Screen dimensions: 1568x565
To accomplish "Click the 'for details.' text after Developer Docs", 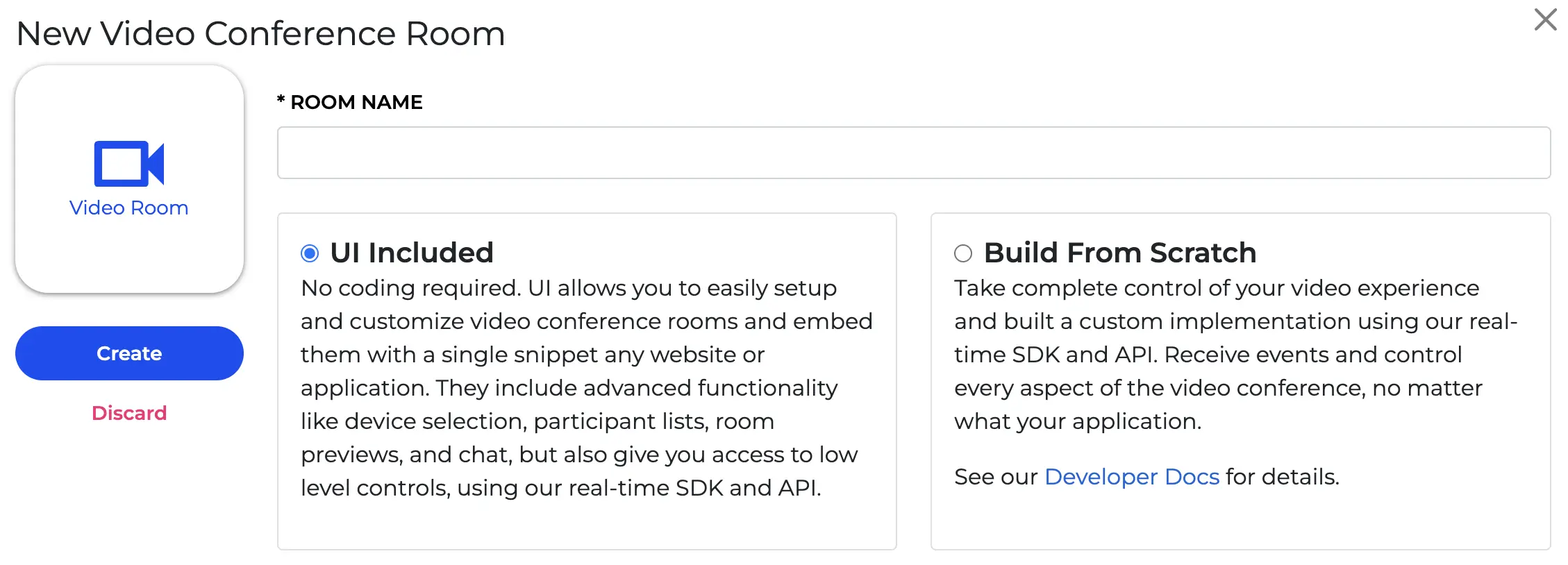I will (1283, 477).
